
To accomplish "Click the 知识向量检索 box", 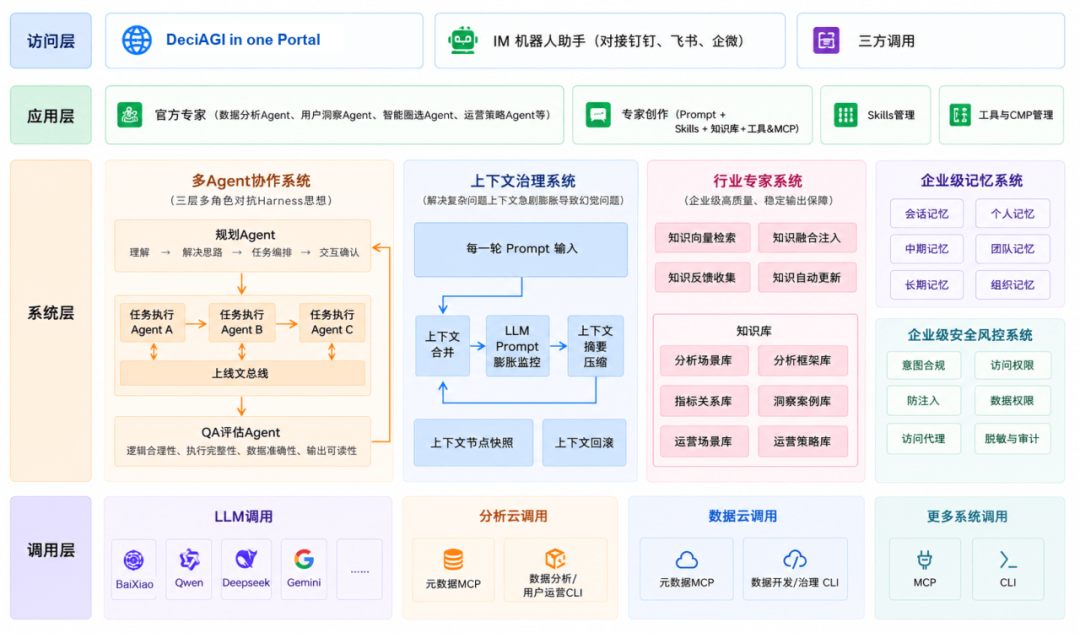I will [702, 238].
